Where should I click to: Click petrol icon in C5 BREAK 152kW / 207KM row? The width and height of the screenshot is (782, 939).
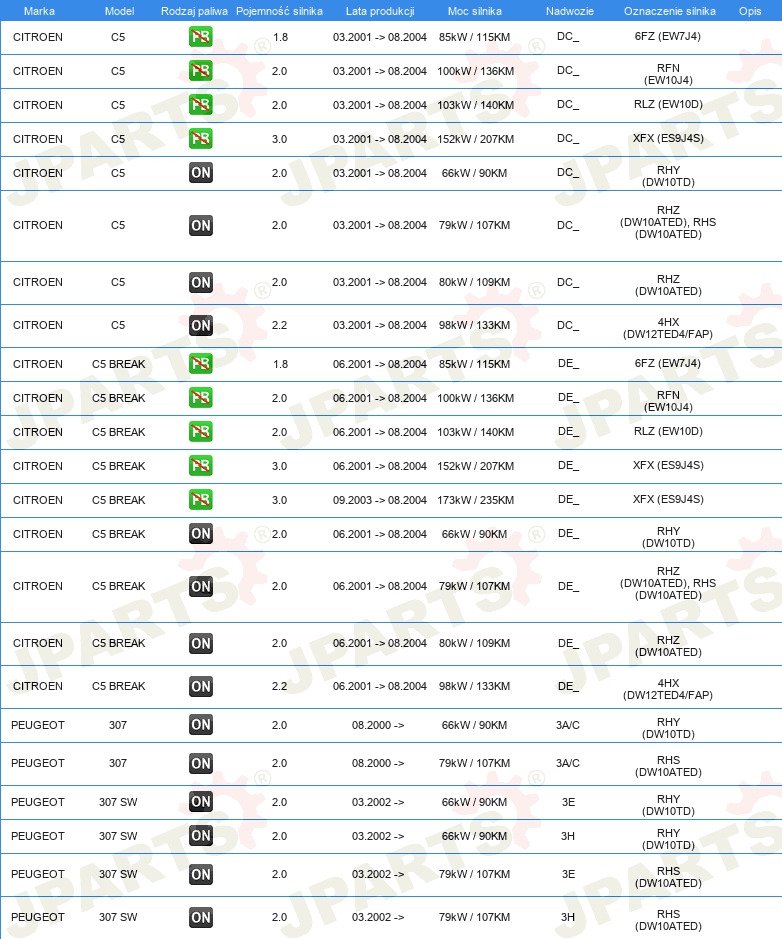pyautogui.click(x=201, y=466)
